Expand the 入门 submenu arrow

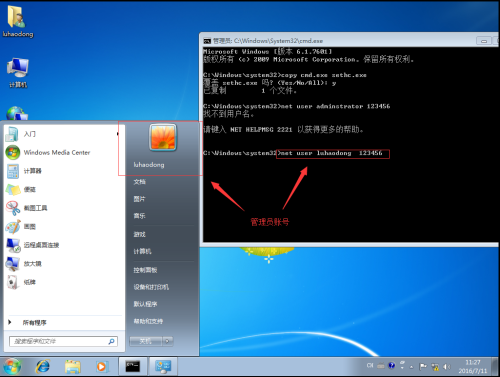click(x=117, y=134)
